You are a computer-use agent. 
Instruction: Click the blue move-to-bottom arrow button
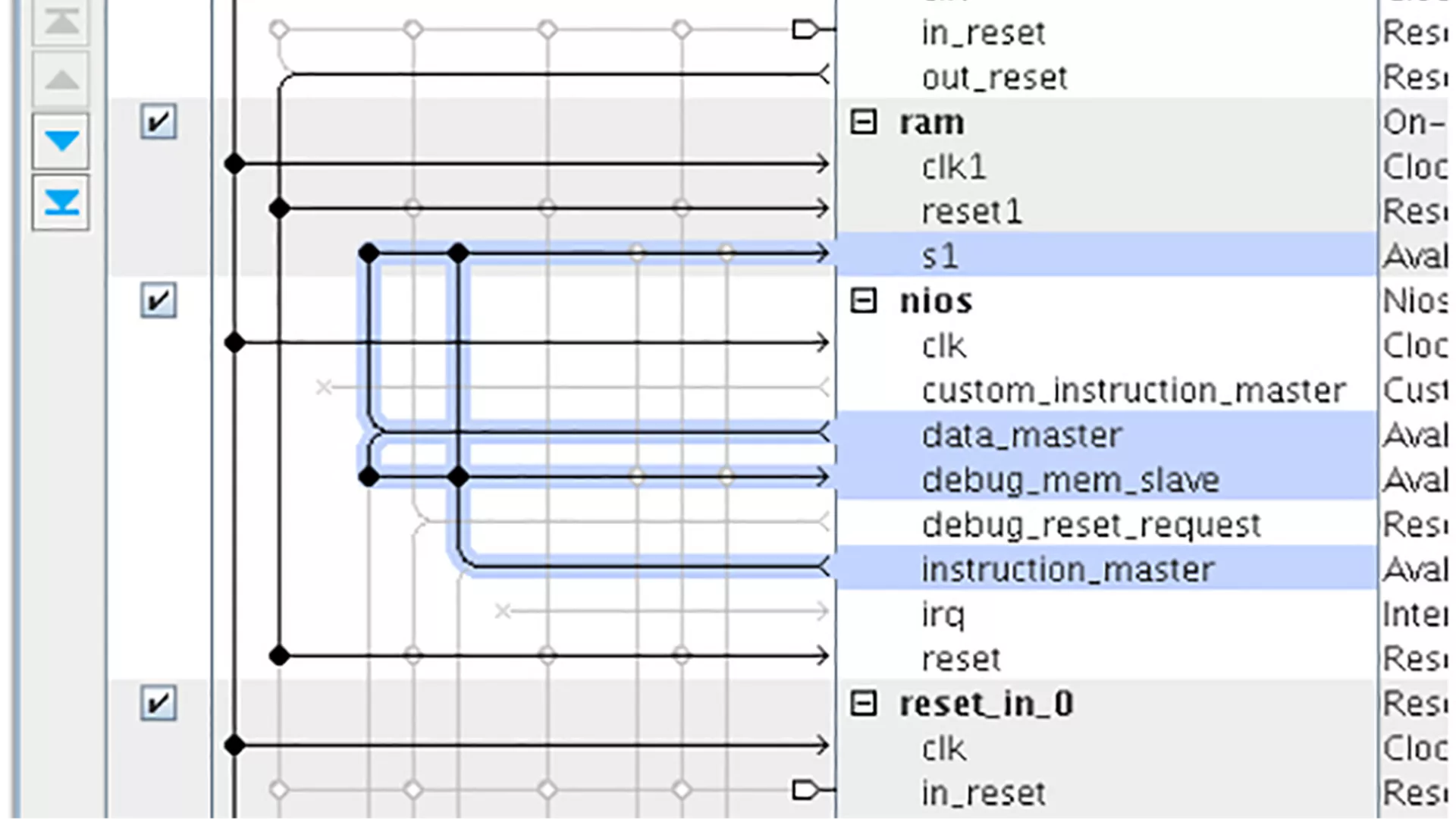(x=61, y=202)
